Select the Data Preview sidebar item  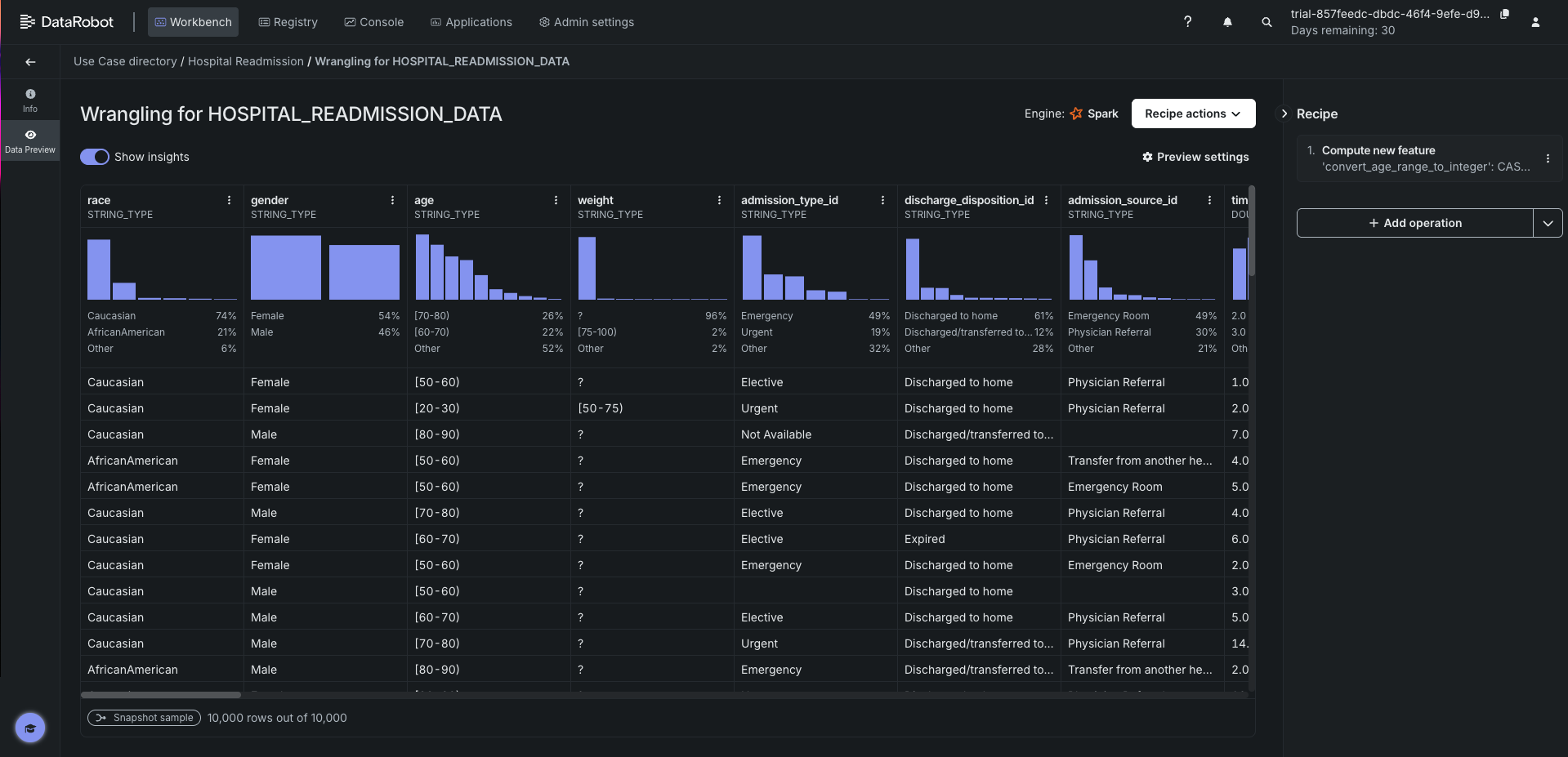(30, 141)
